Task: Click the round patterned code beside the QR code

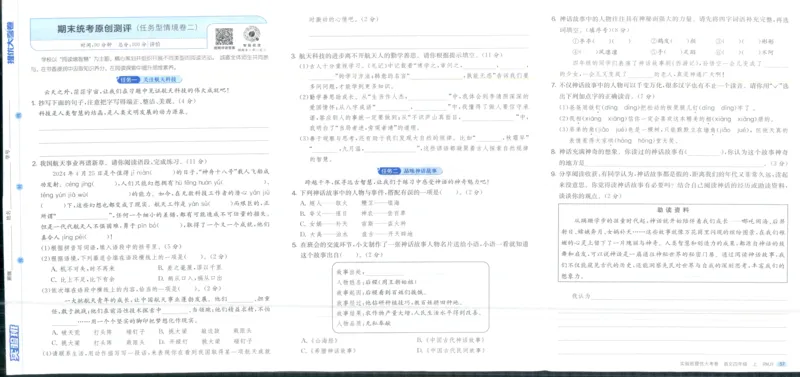Action: click(252, 35)
